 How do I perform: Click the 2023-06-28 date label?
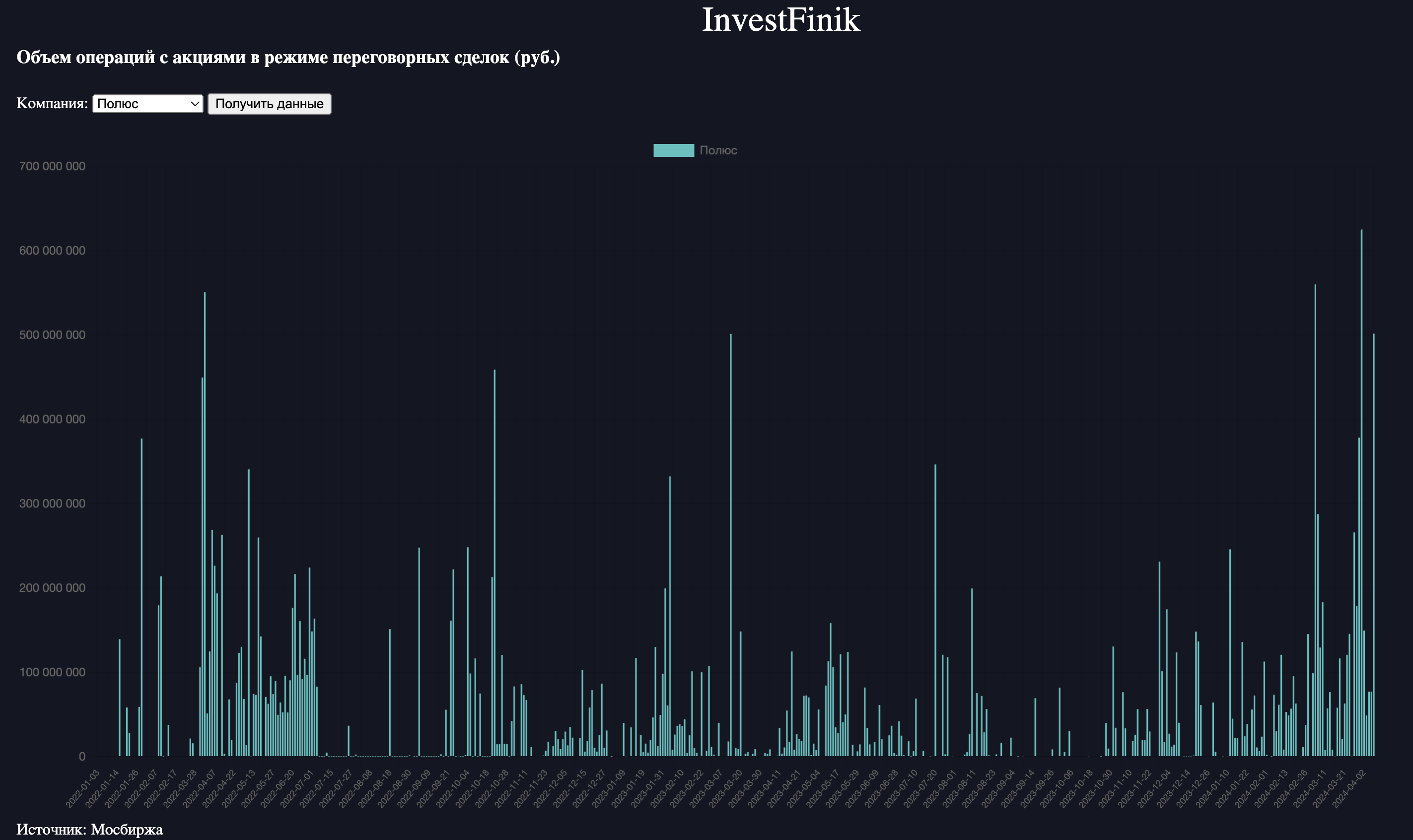(882, 788)
